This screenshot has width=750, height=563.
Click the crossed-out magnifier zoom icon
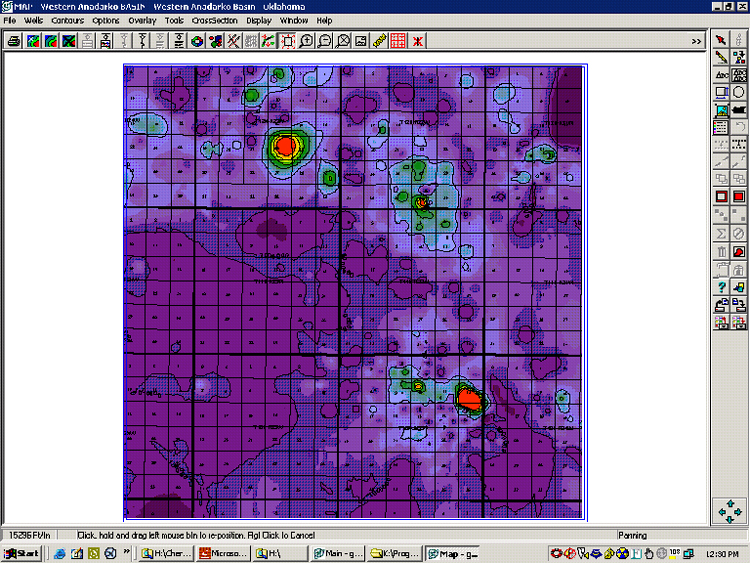[342, 41]
